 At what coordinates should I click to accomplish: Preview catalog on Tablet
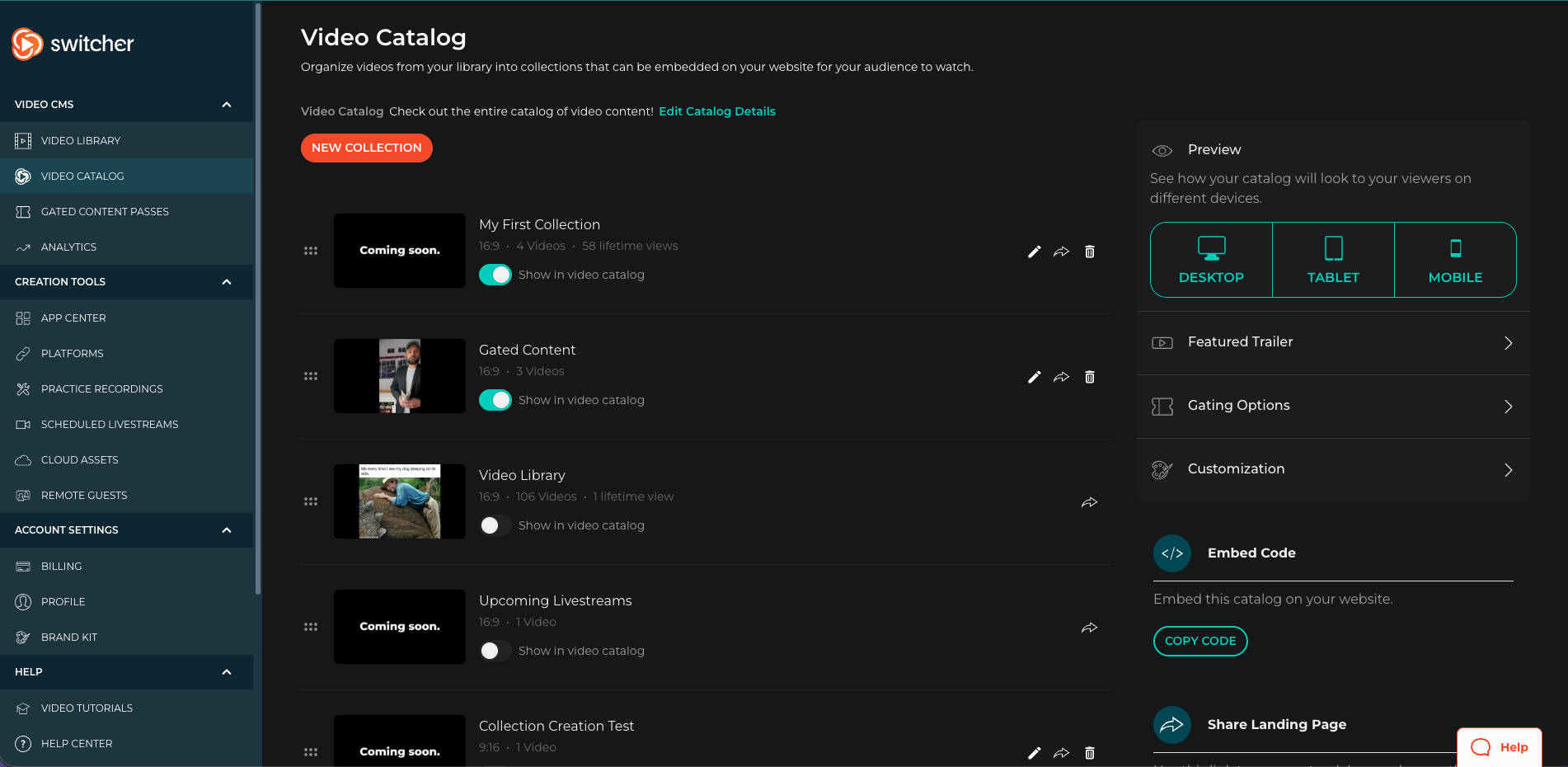[x=1333, y=260]
